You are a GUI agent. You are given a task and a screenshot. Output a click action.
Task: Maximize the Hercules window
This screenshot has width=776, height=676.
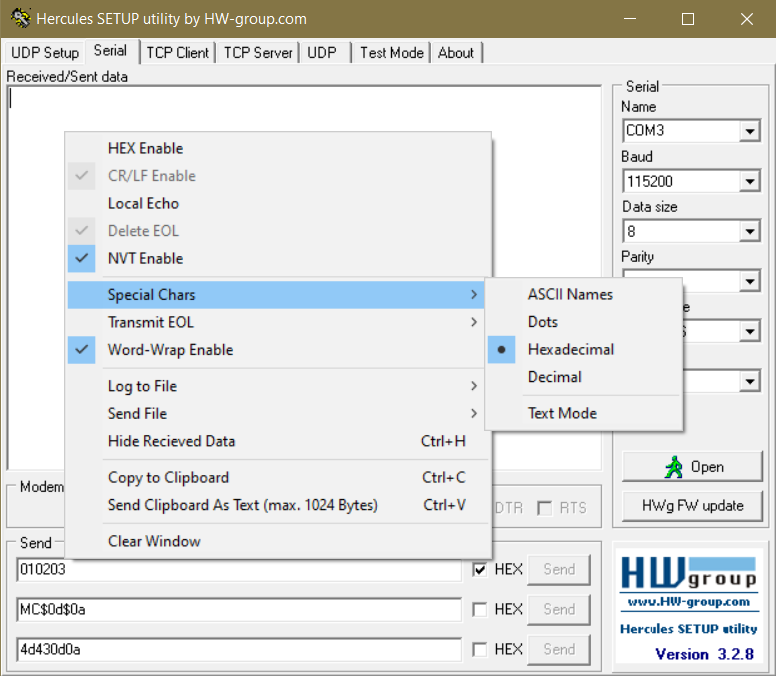tap(688, 19)
